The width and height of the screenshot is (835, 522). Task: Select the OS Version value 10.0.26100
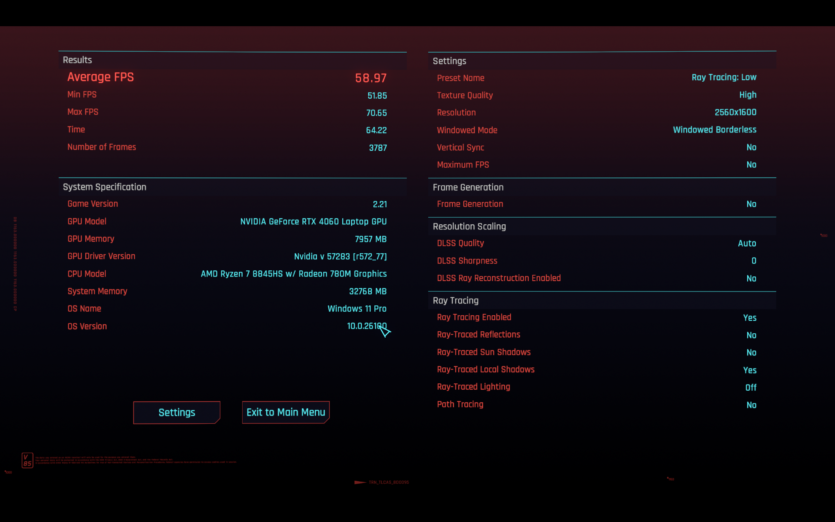click(x=367, y=326)
